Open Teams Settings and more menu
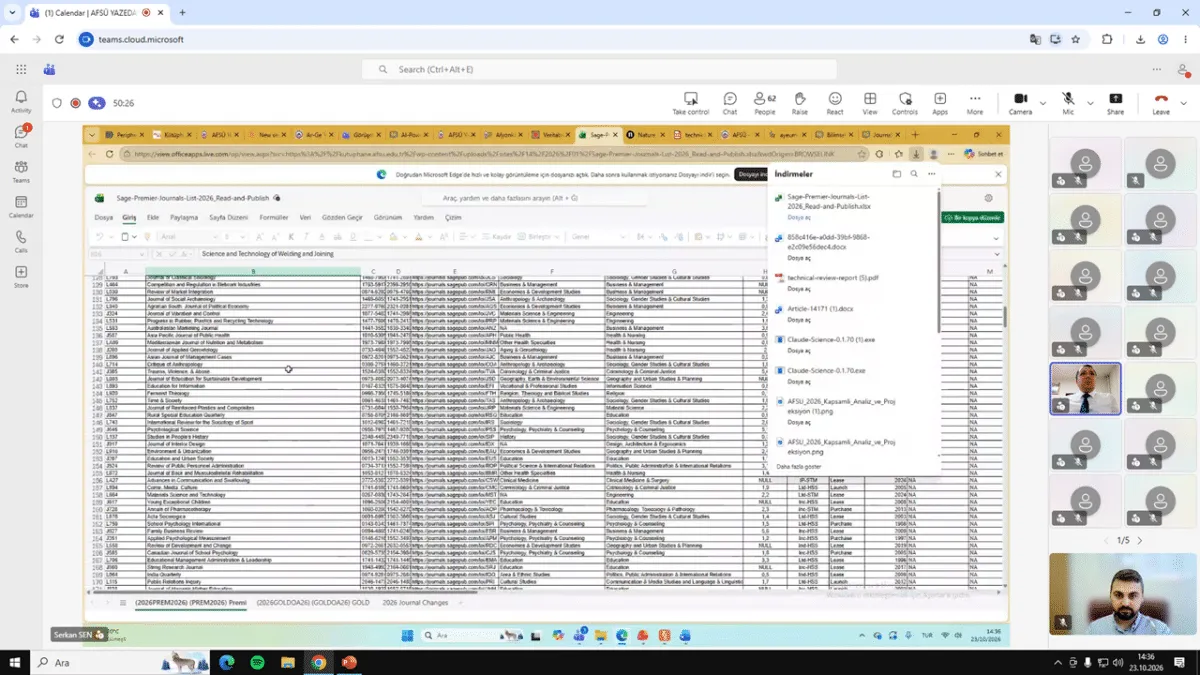 (1157, 69)
